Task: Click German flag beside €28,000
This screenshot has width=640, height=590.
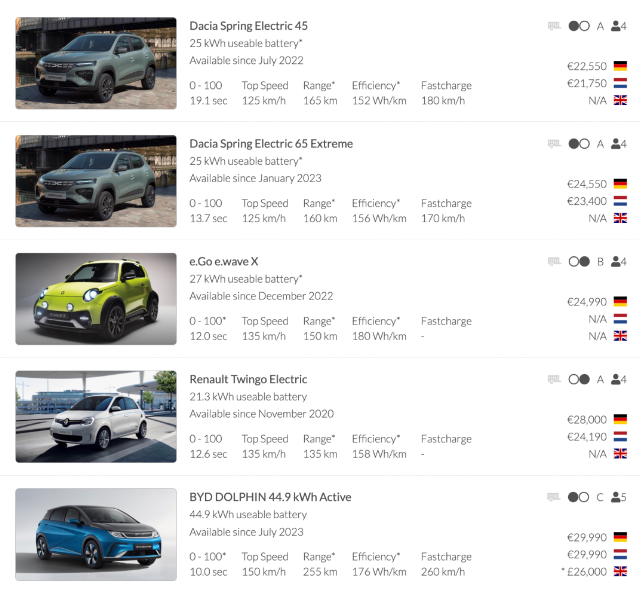Action: [620, 419]
